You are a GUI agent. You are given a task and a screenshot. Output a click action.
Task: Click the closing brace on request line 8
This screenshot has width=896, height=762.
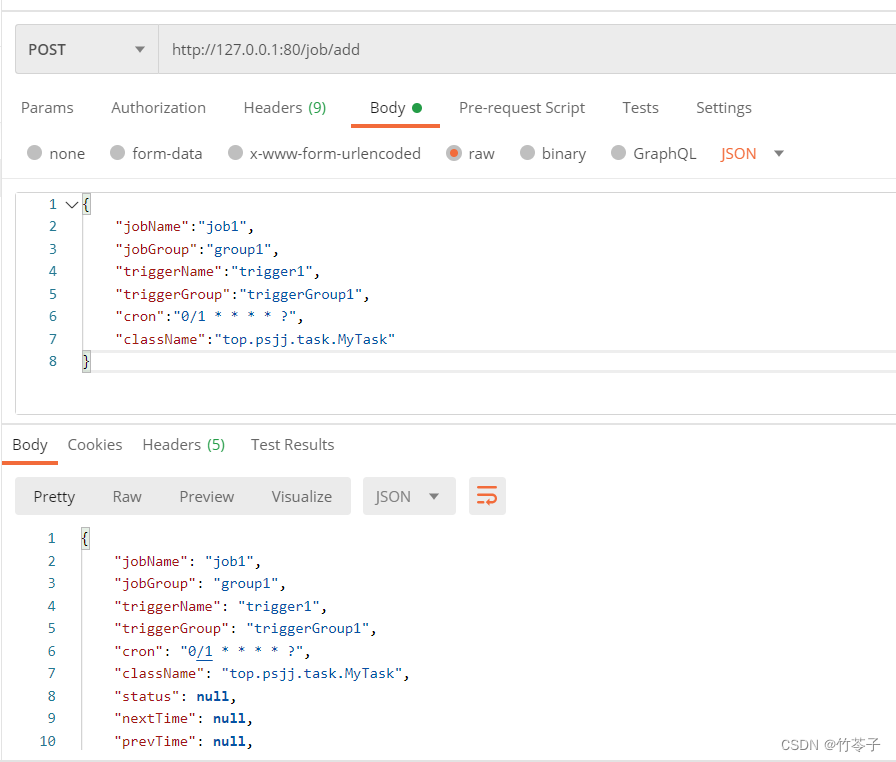[x=86, y=362]
